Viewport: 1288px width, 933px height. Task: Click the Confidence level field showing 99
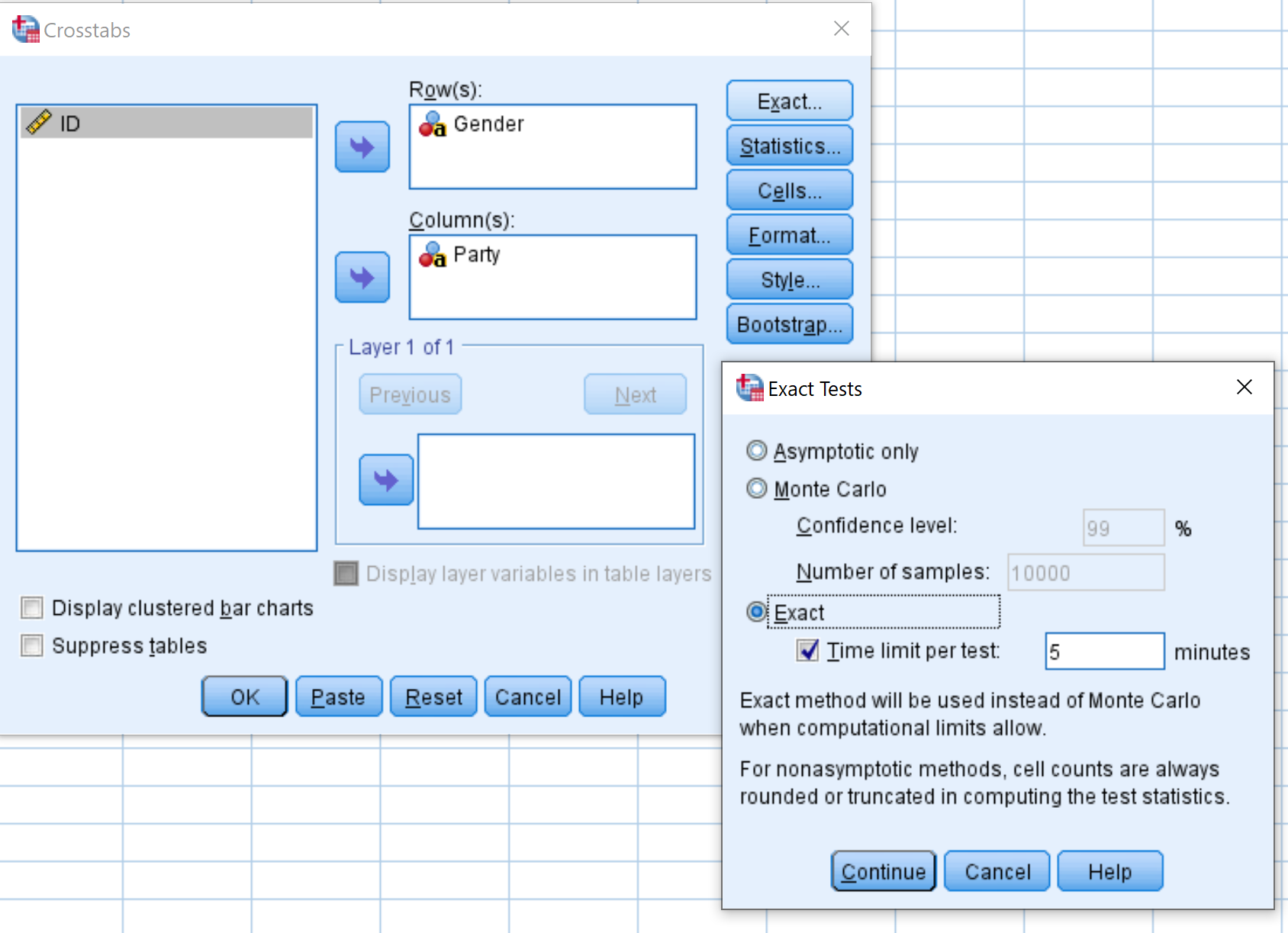pos(1124,528)
